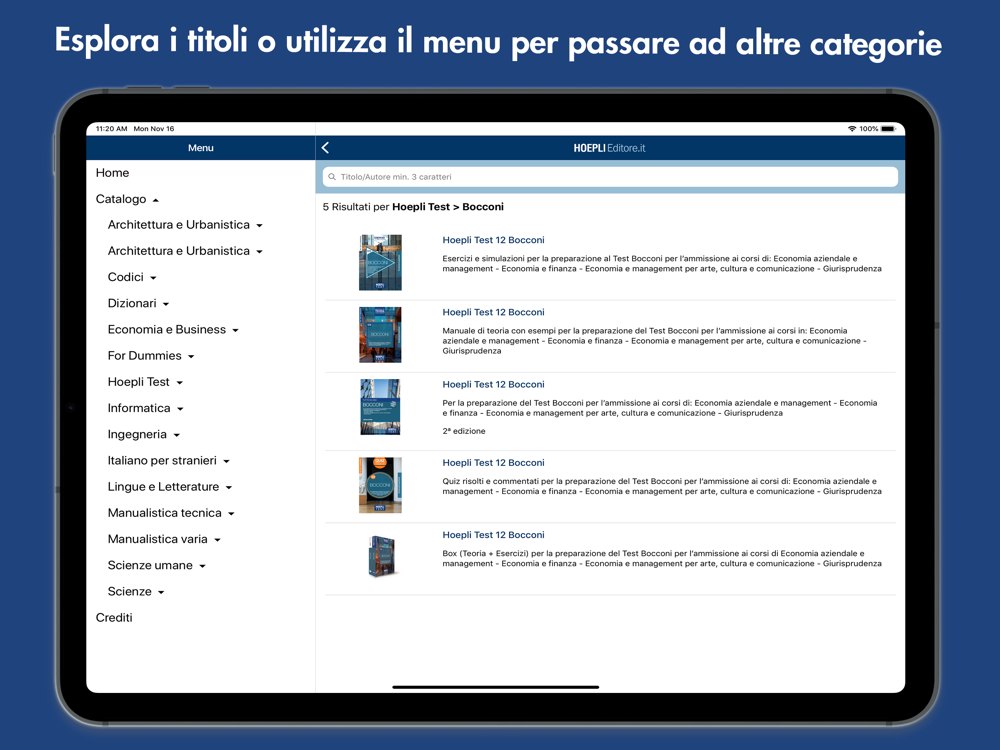Expand the Hoepli Test category
The height and width of the screenshot is (750, 1000).
click(145, 382)
